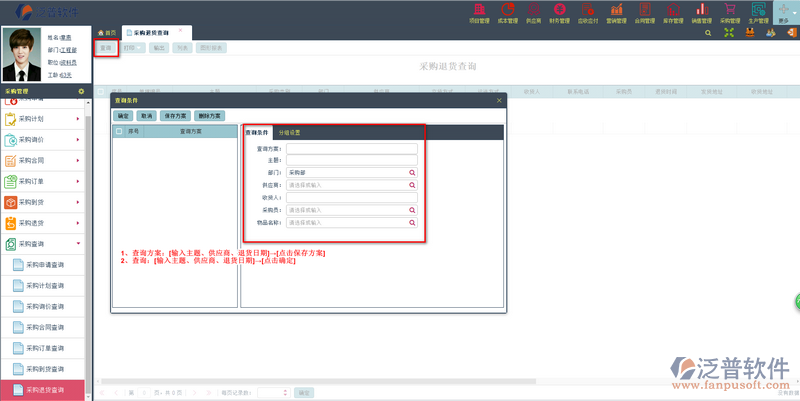
Task: Open the 财务管理 module icon
Action: pyautogui.click(x=560, y=13)
